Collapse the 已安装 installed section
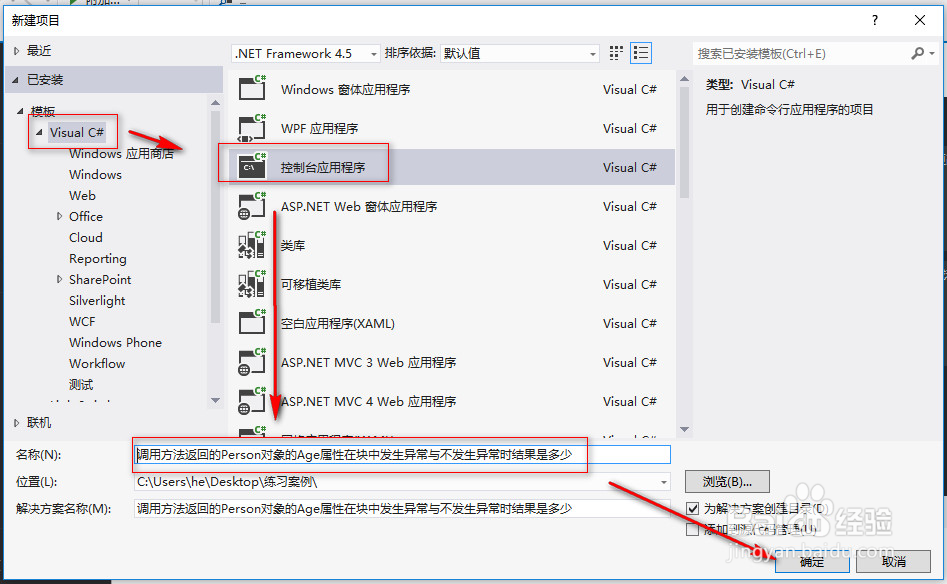This screenshot has height=584, width=947. [16, 80]
